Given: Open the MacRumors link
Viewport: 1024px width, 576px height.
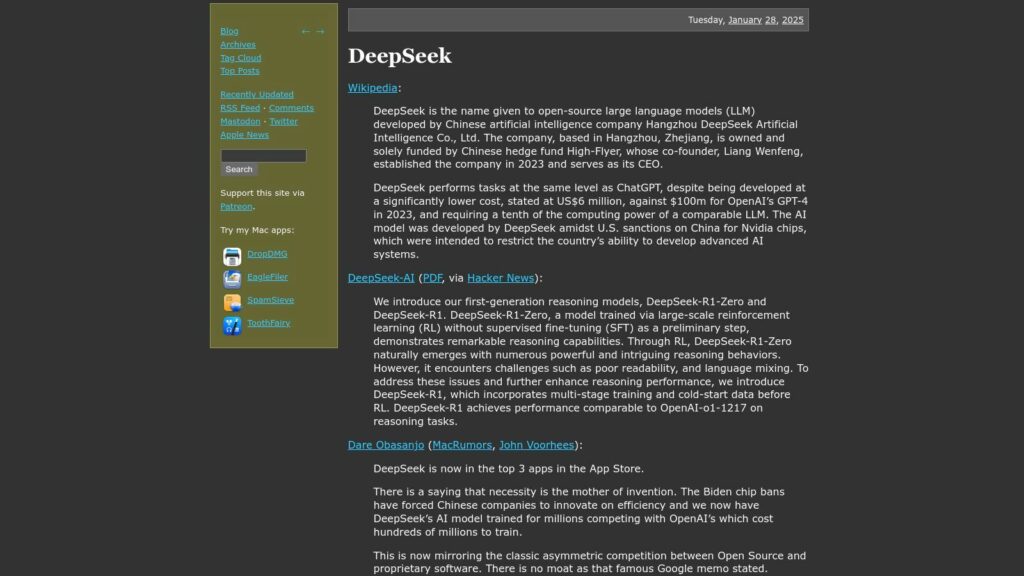Looking at the screenshot, I should [x=462, y=445].
